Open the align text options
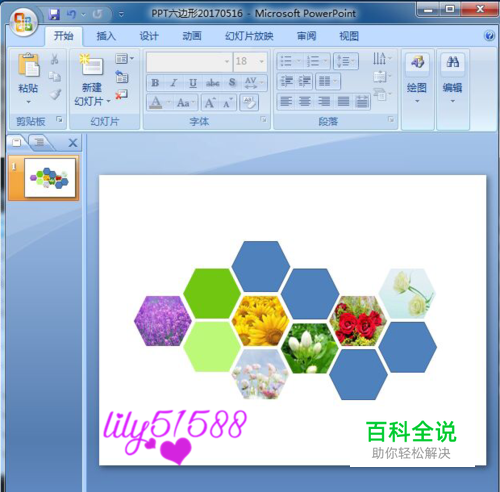The height and width of the screenshot is (492, 500). pos(382,77)
